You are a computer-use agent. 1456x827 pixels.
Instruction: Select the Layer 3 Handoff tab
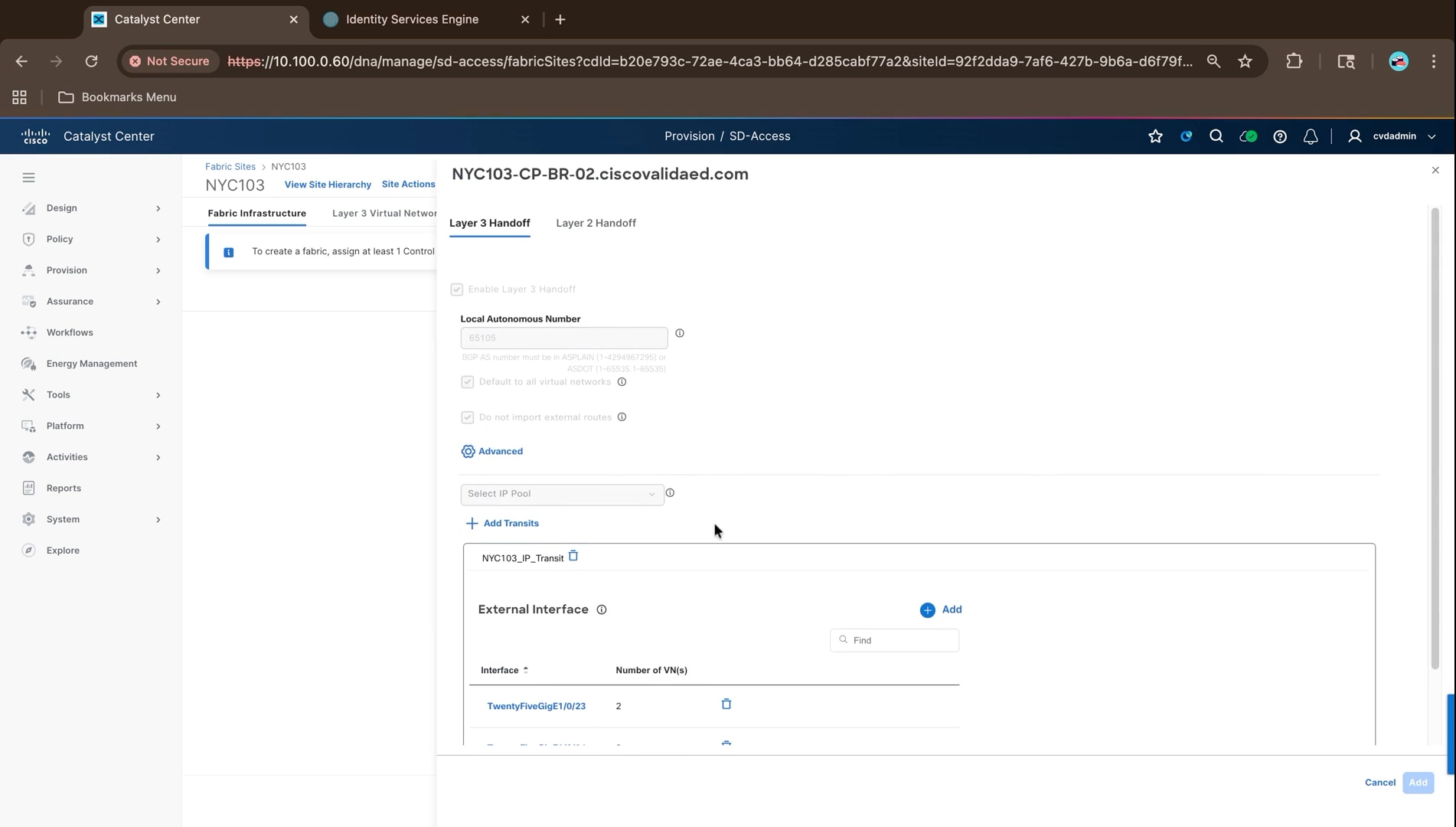[x=490, y=223]
